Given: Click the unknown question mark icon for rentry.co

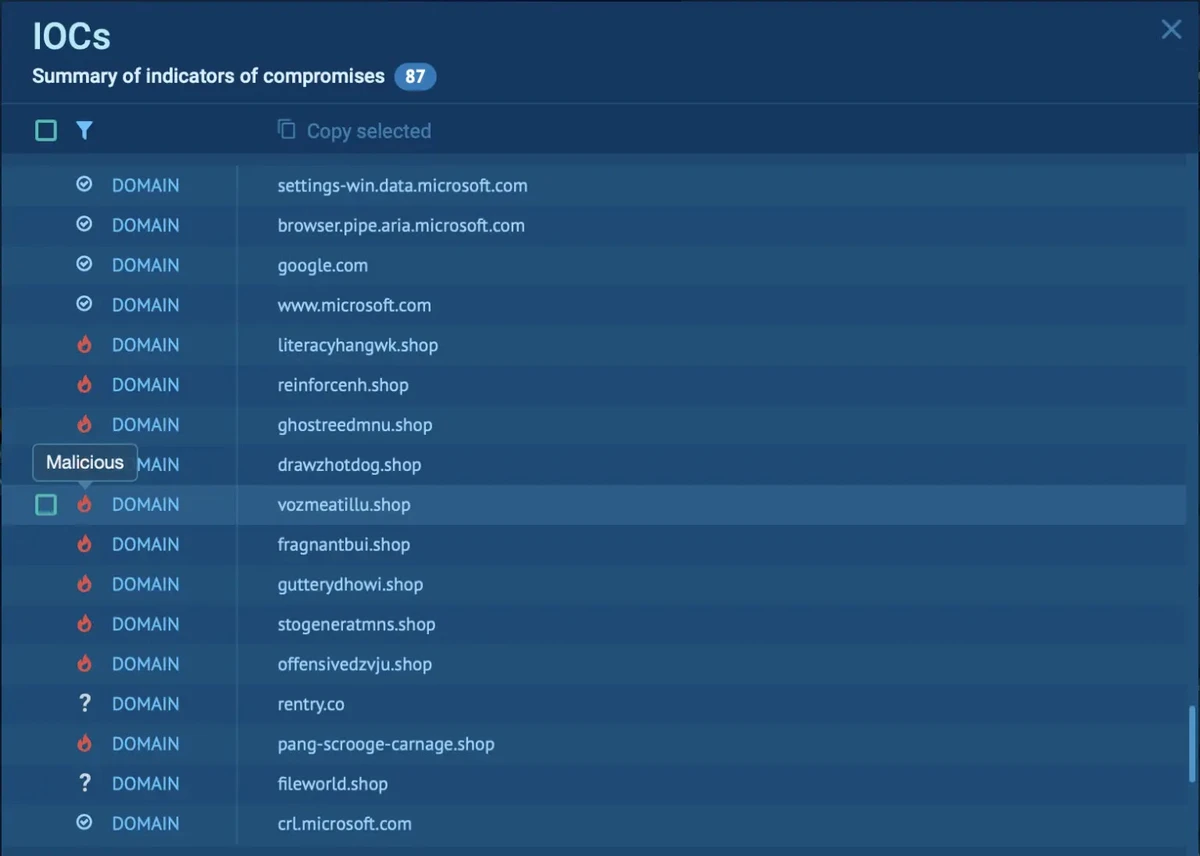Looking at the screenshot, I should coord(84,704).
